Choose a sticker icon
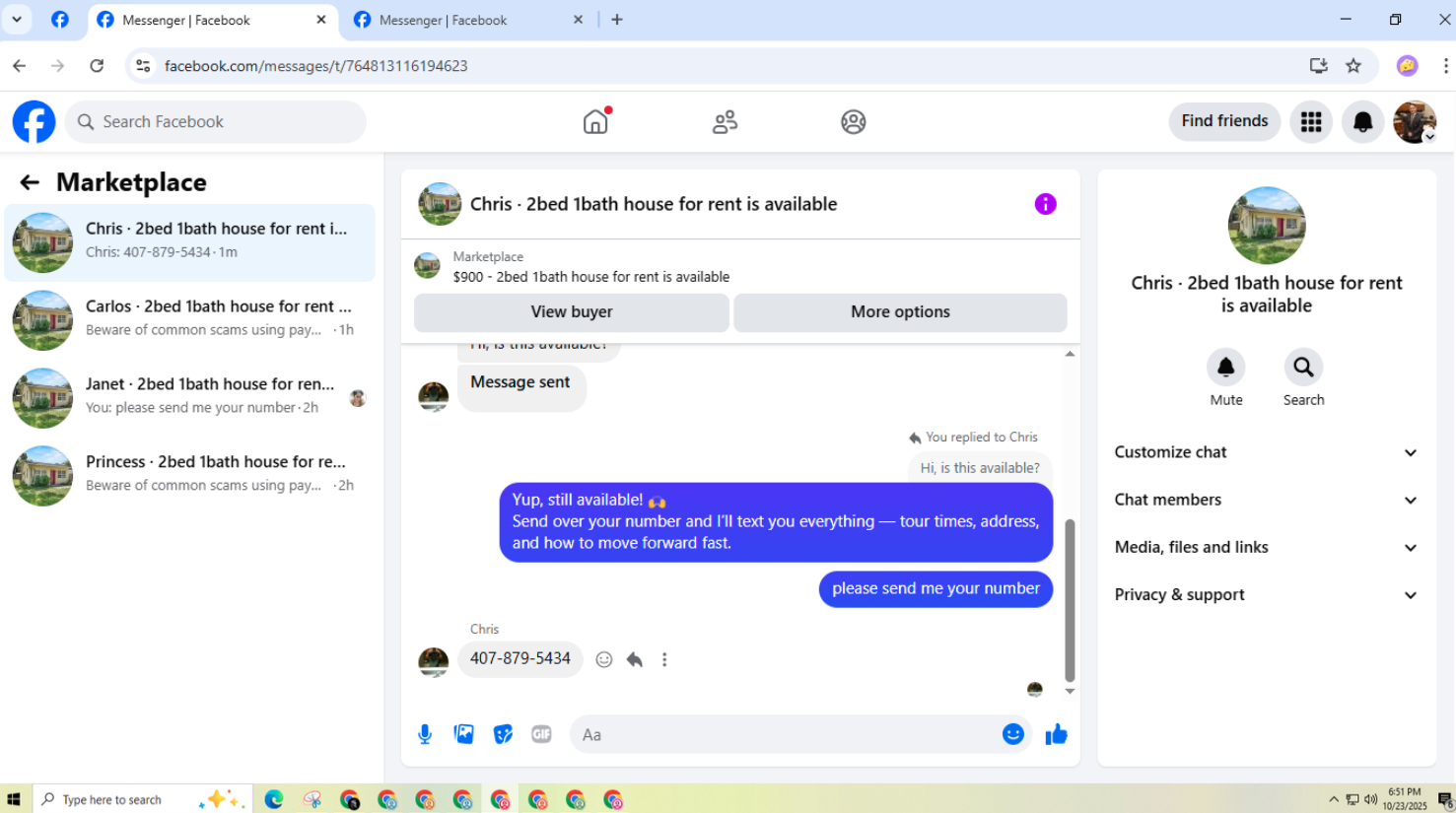The width and height of the screenshot is (1456, 813). click(503, 734)
